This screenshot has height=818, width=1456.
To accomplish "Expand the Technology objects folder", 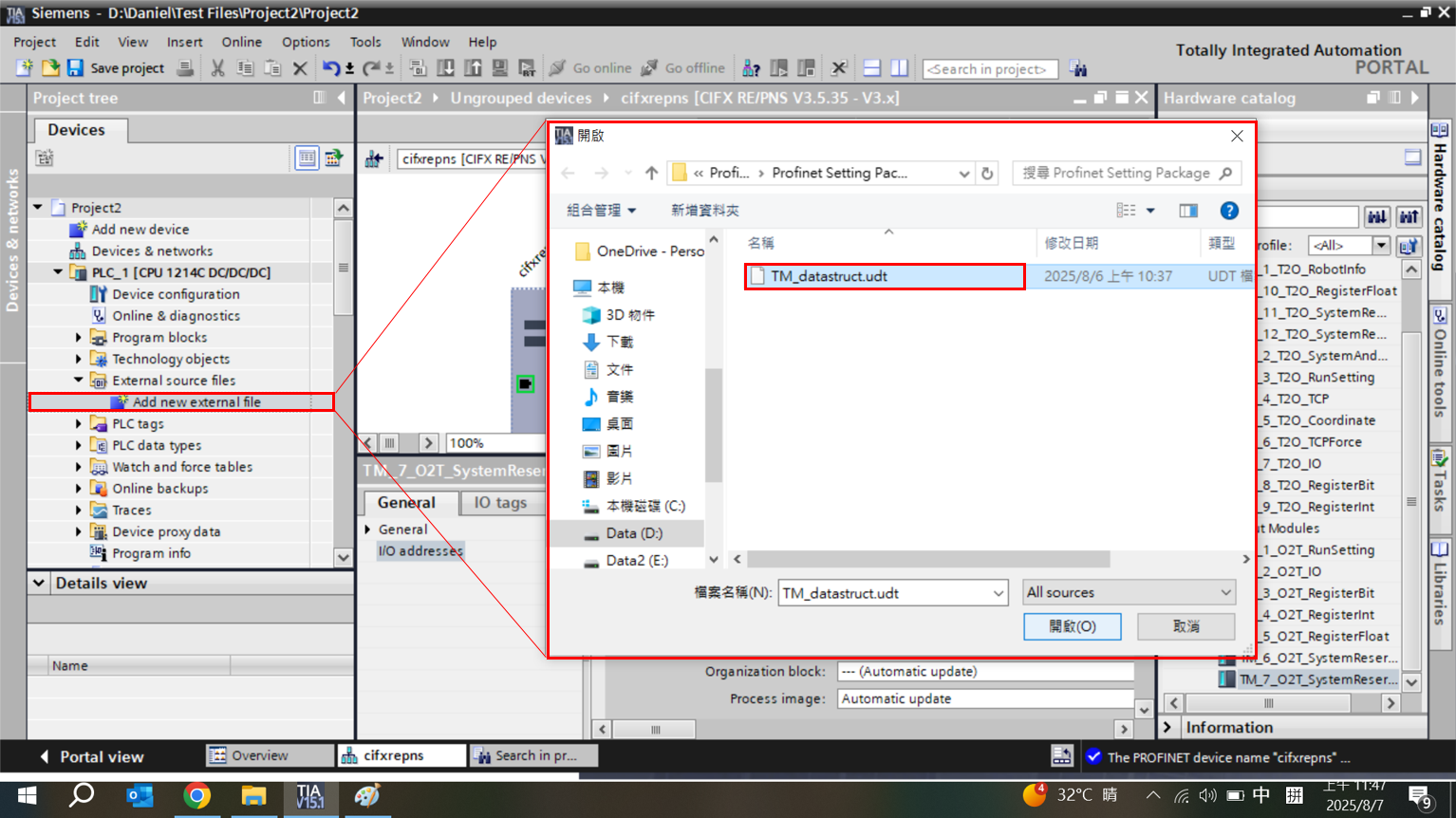I will tap(79, 360).
